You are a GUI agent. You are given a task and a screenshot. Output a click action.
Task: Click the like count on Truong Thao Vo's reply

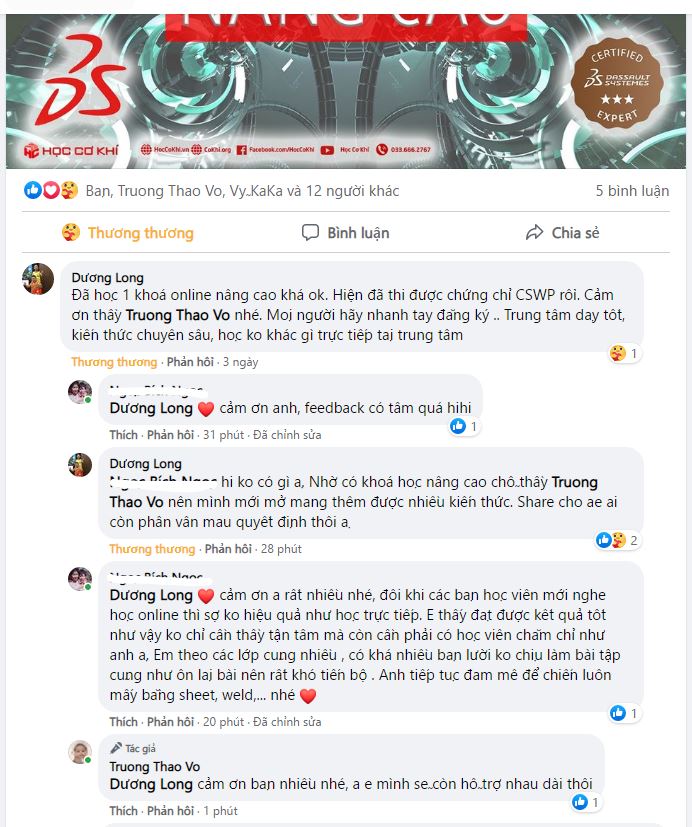pos(586,802)
